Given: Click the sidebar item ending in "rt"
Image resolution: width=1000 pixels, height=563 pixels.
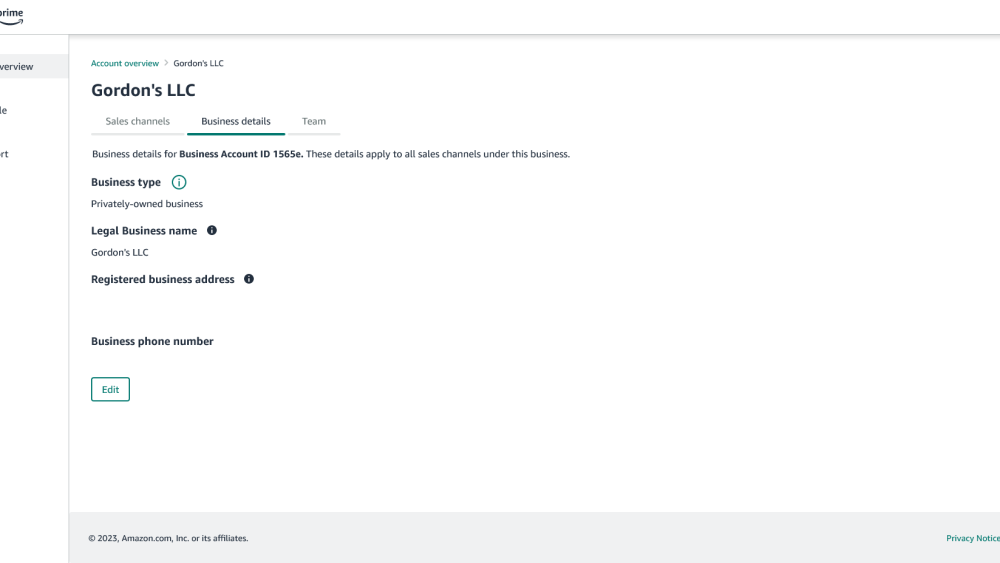Looking at the screenshot, I should pyautogui.click(x=4, y=154).
